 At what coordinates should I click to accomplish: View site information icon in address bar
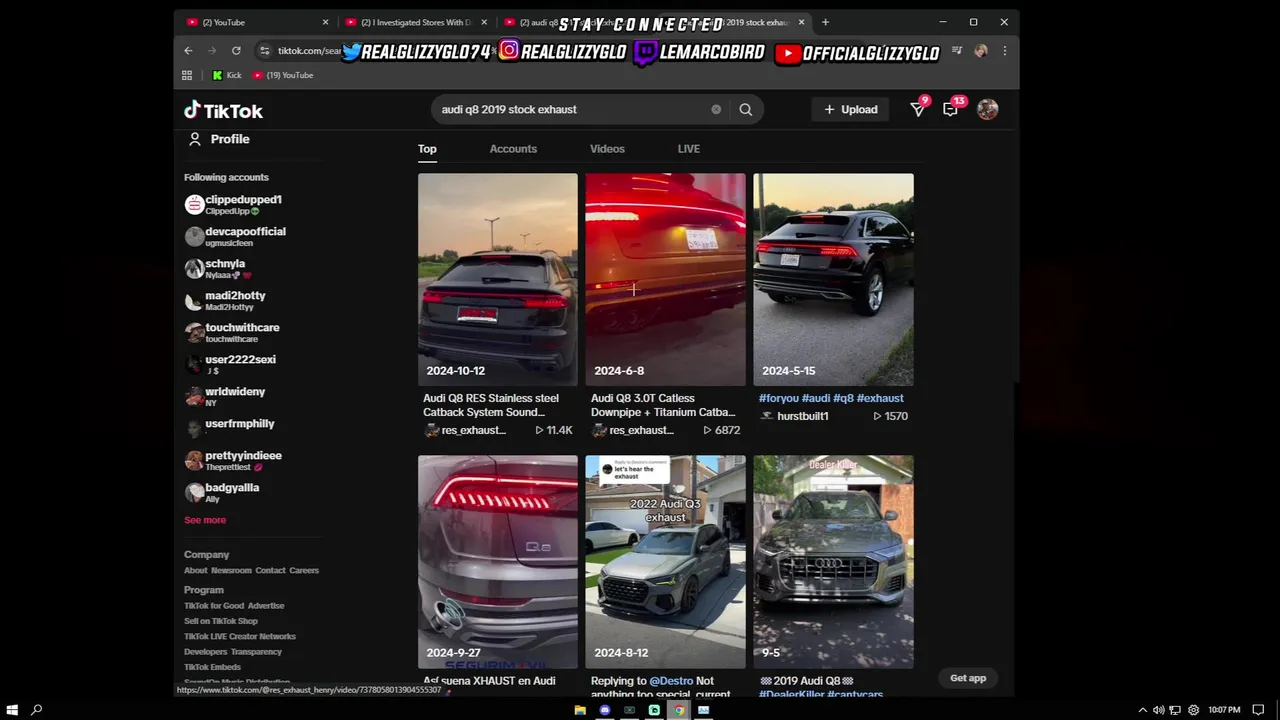(x=264, y=51)
